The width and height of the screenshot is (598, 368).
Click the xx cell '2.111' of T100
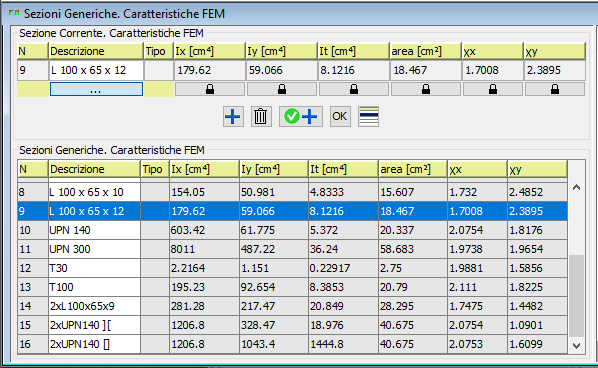pyautogui.click(x=477, y=287)
